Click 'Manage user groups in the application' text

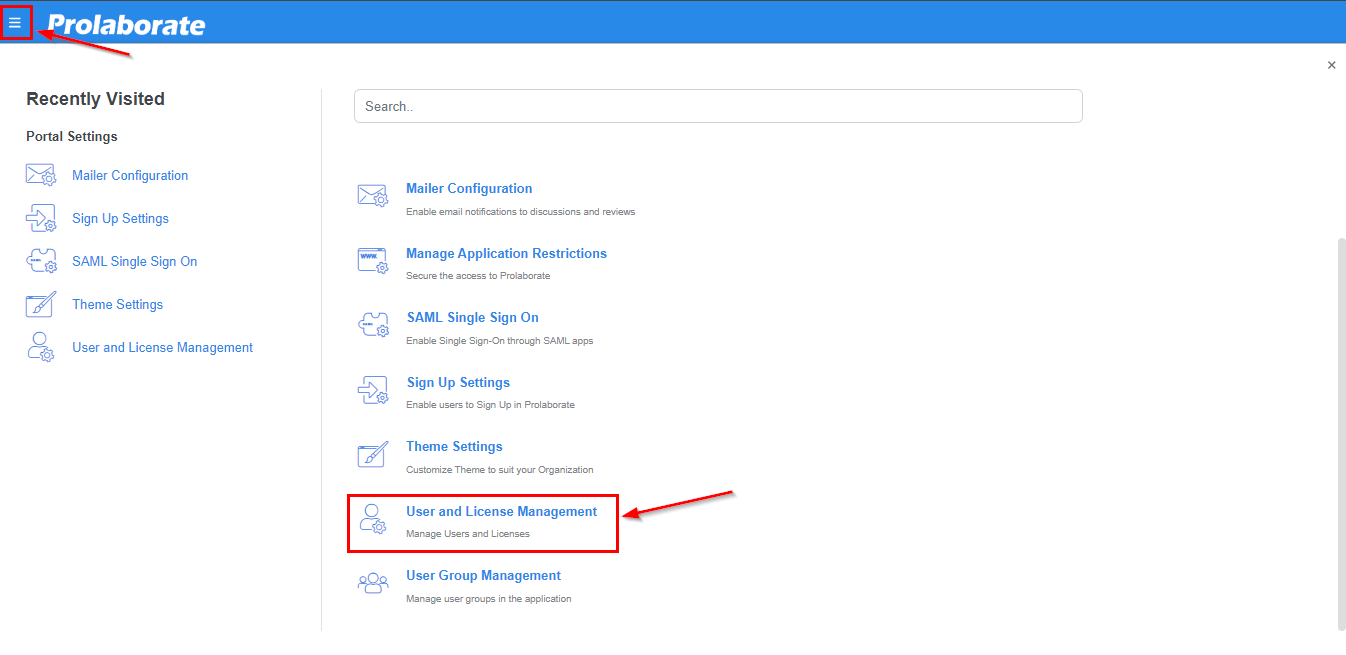coord(489,599)
